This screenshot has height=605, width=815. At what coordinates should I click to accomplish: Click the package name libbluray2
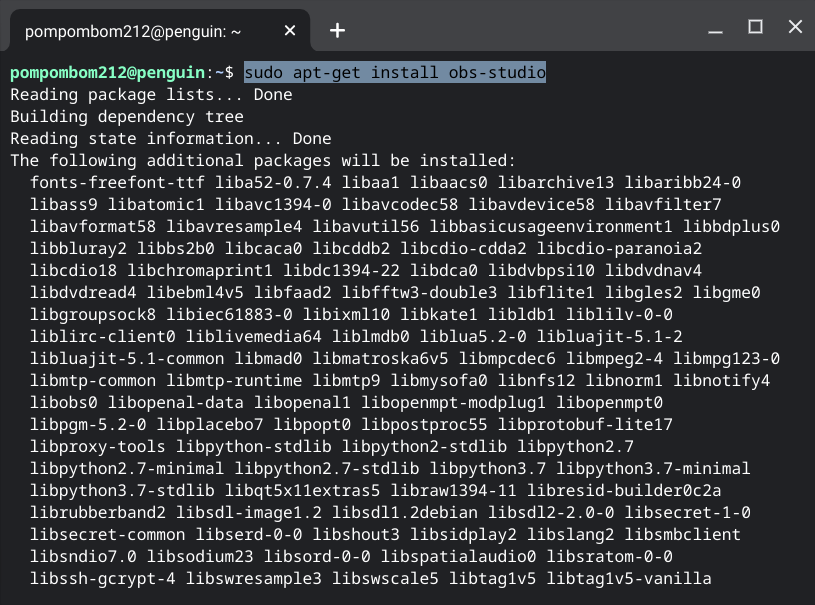coord(78,248)
